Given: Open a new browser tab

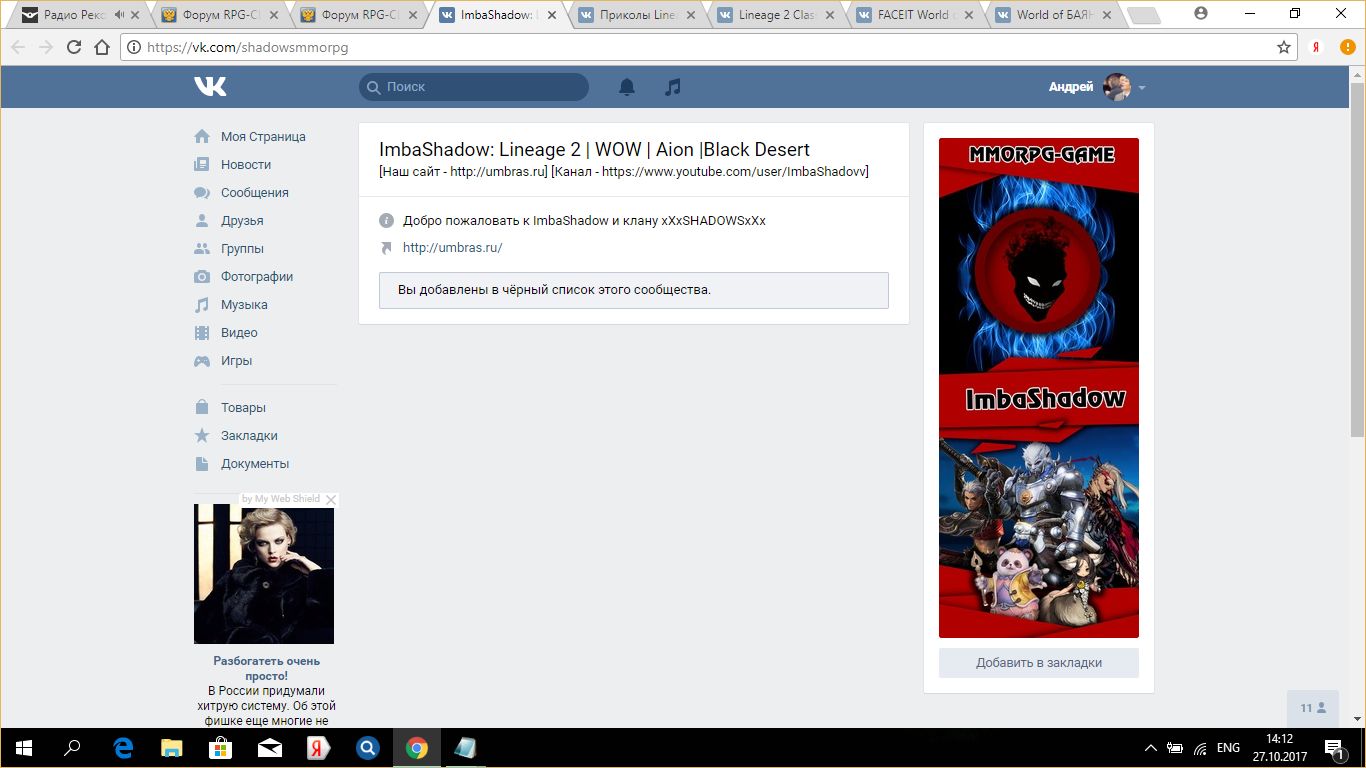Looking at the screenshot, I should (1143, 15).
